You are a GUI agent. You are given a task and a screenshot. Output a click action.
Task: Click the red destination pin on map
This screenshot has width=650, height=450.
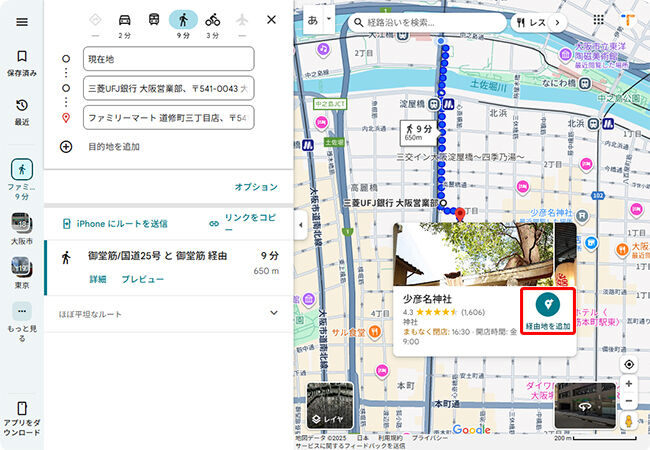click(x=460, y=214)
